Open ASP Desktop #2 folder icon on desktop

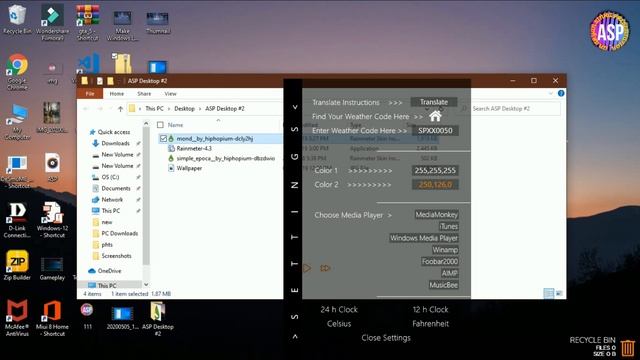pyautogui.click(x=158, y=318)
